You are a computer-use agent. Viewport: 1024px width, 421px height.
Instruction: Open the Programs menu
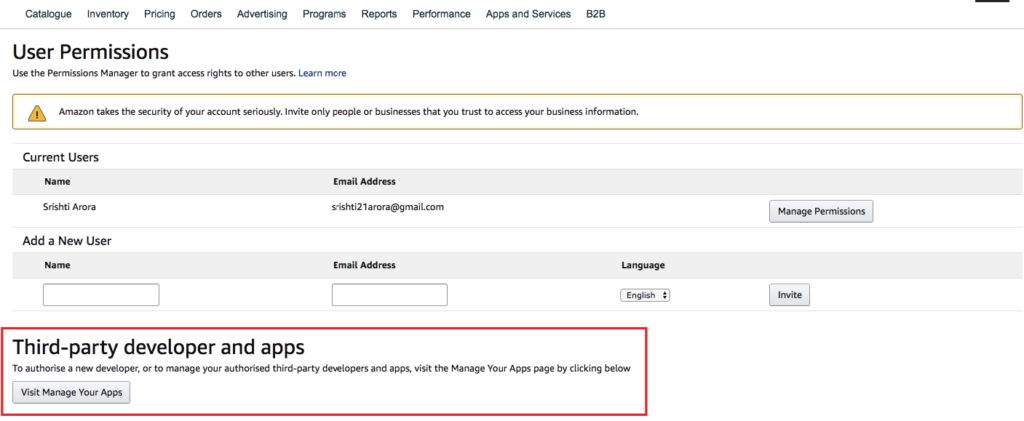pos(324,14)
